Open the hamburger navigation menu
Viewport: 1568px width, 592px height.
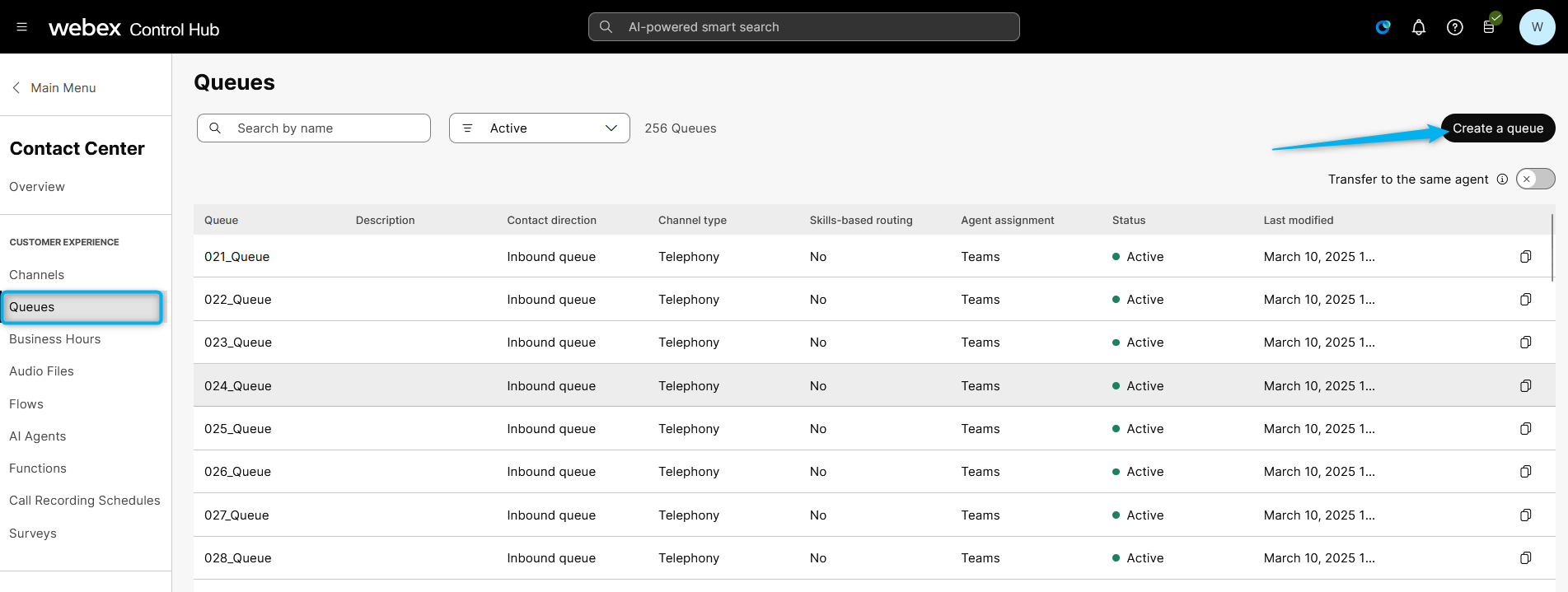22,27
